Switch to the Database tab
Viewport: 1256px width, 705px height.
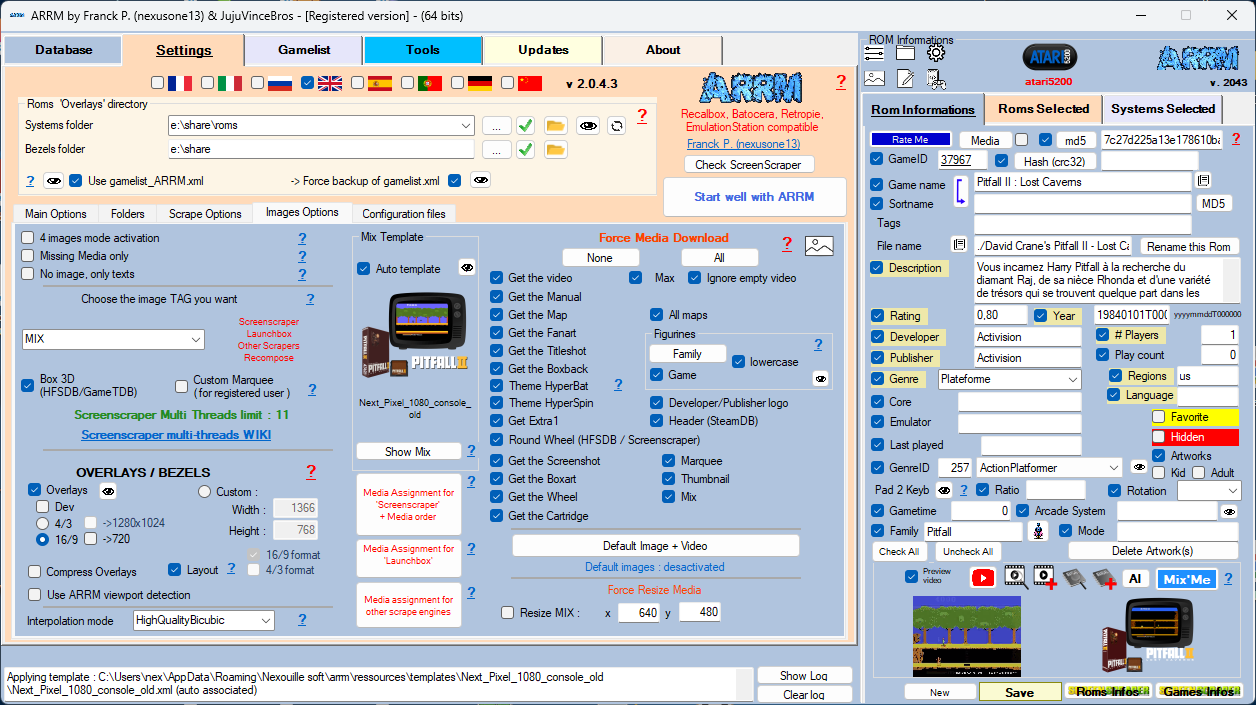[x=64, y=50]
